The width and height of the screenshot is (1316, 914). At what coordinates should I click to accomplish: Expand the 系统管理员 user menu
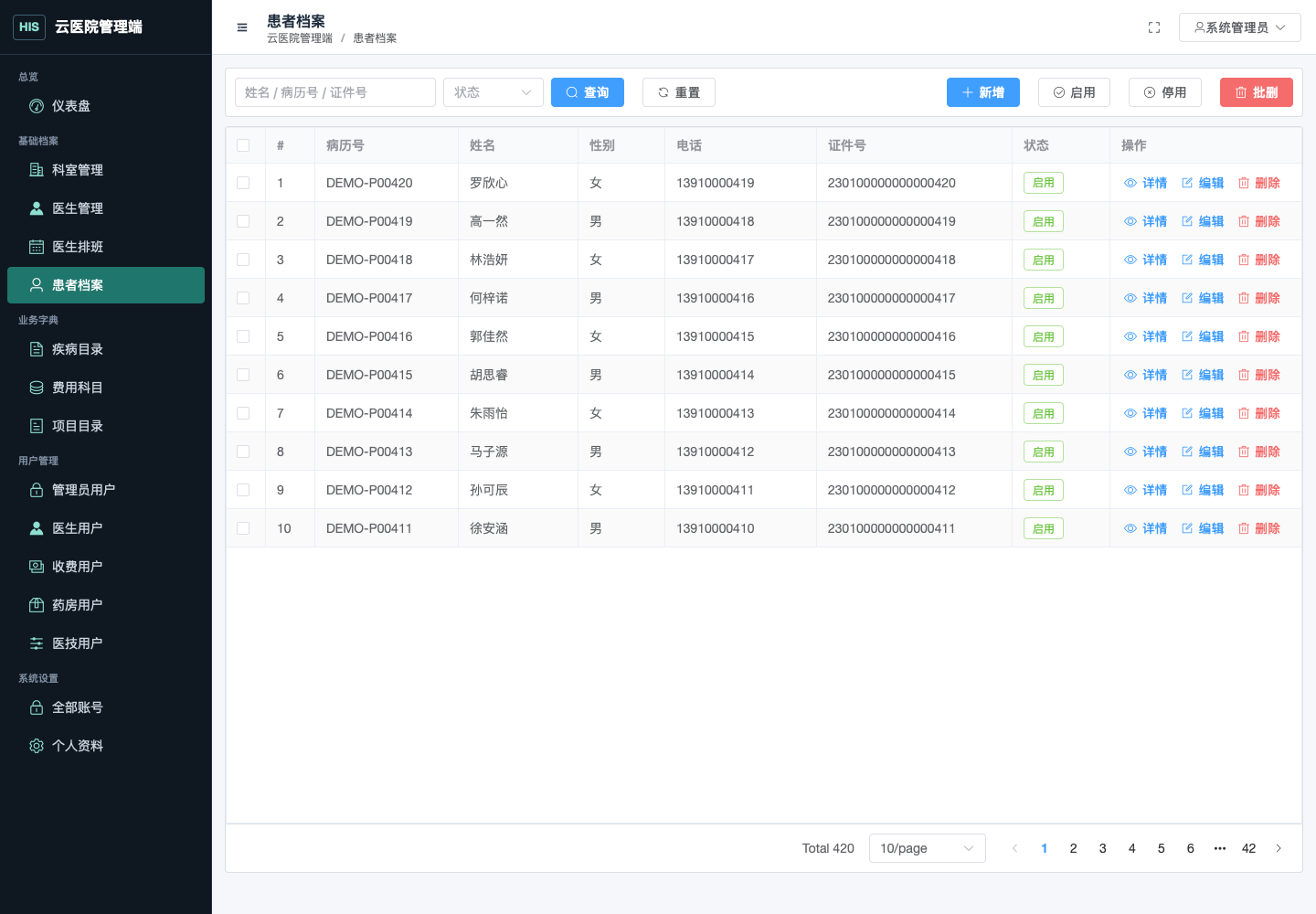point(1240,27)
